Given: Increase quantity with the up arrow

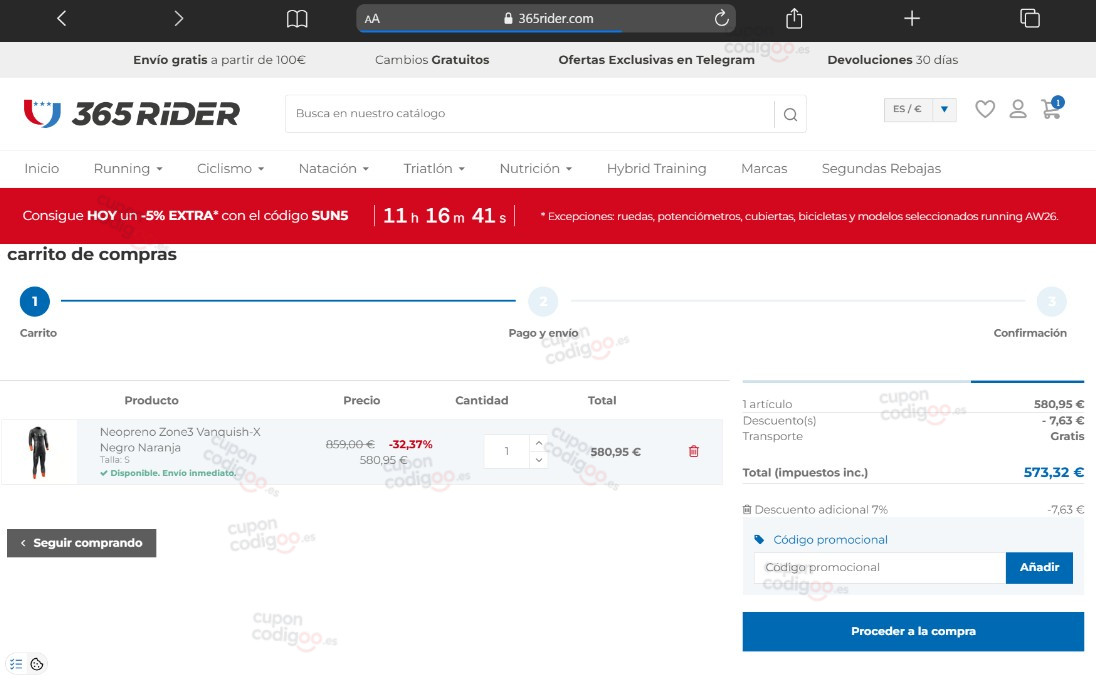Looking at the screenshot, I should coord(538,444).
